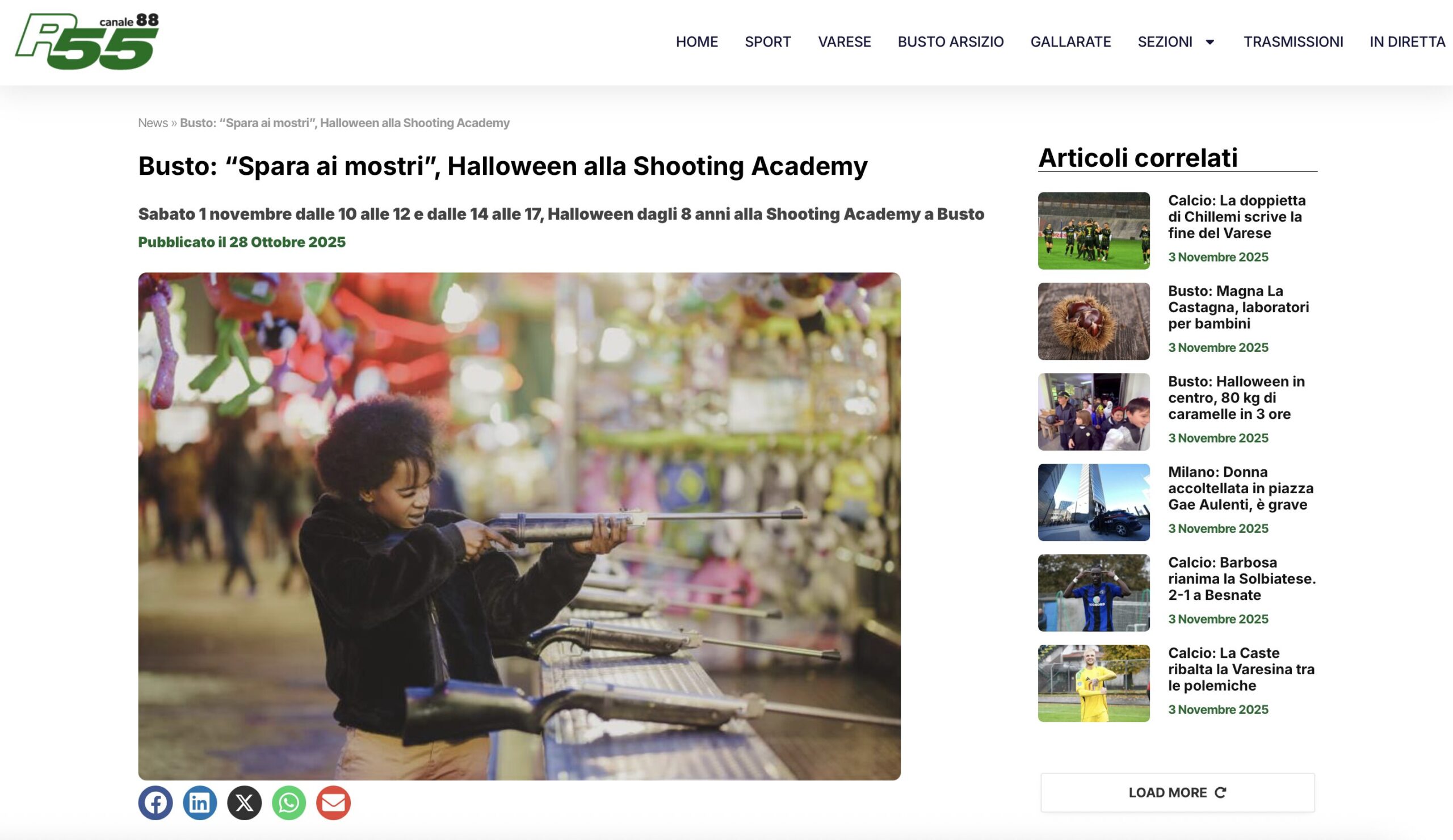The width and height of the screenshot is (1453, 840).
Task: Share article via LinkedIn icon
Action: coord(199,803)
